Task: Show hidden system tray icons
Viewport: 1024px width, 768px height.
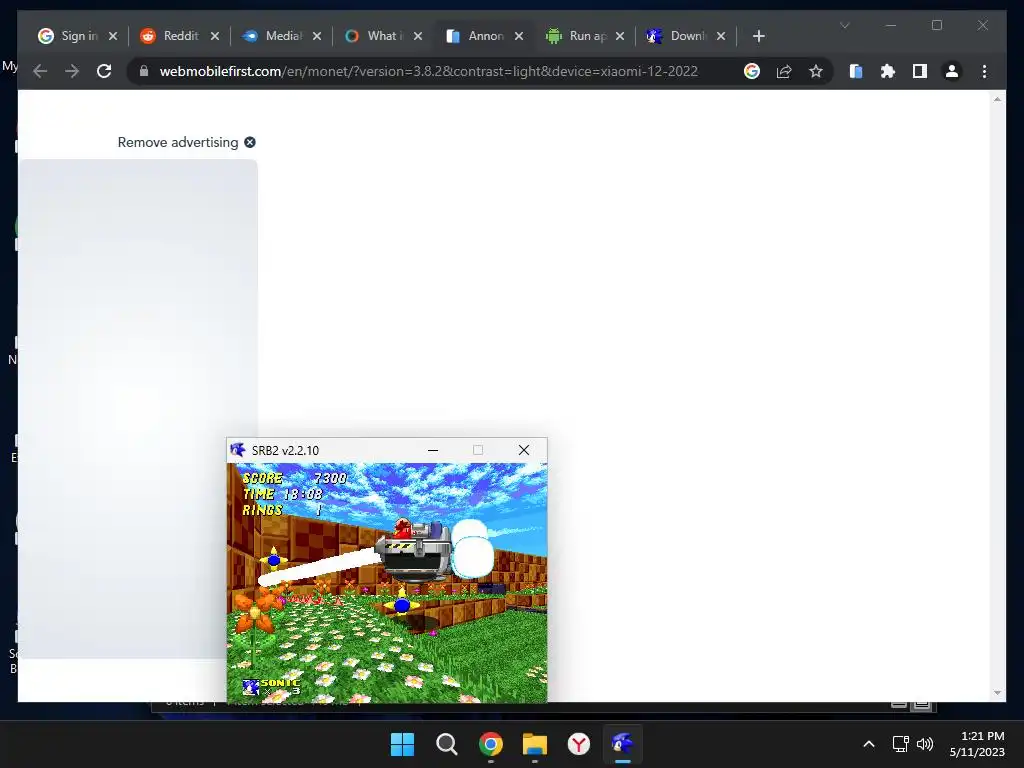Action: [869, 744]
